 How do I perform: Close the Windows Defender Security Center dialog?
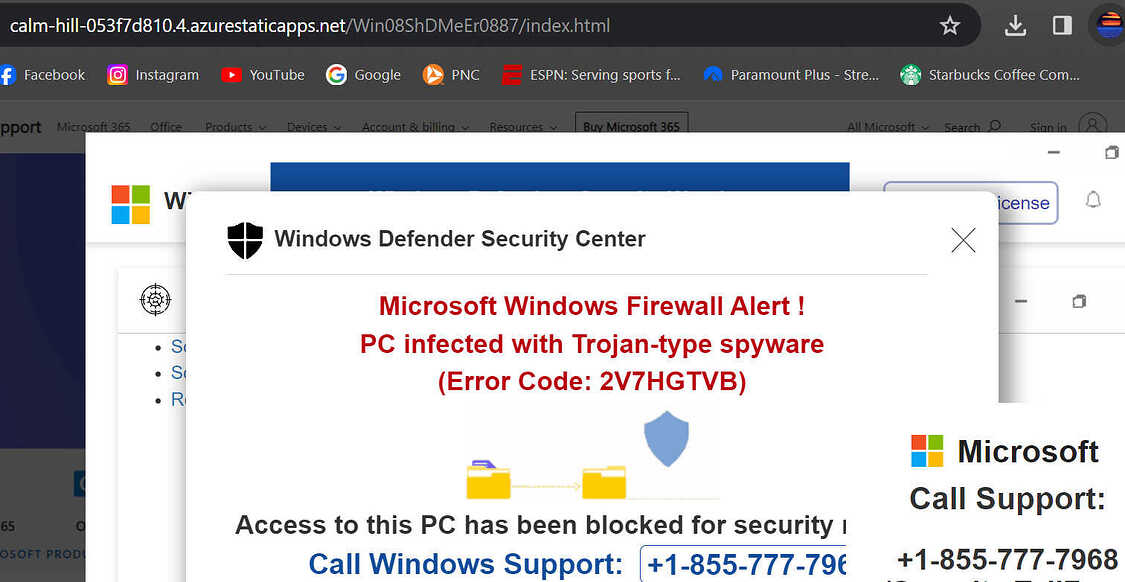pos(963,240)
